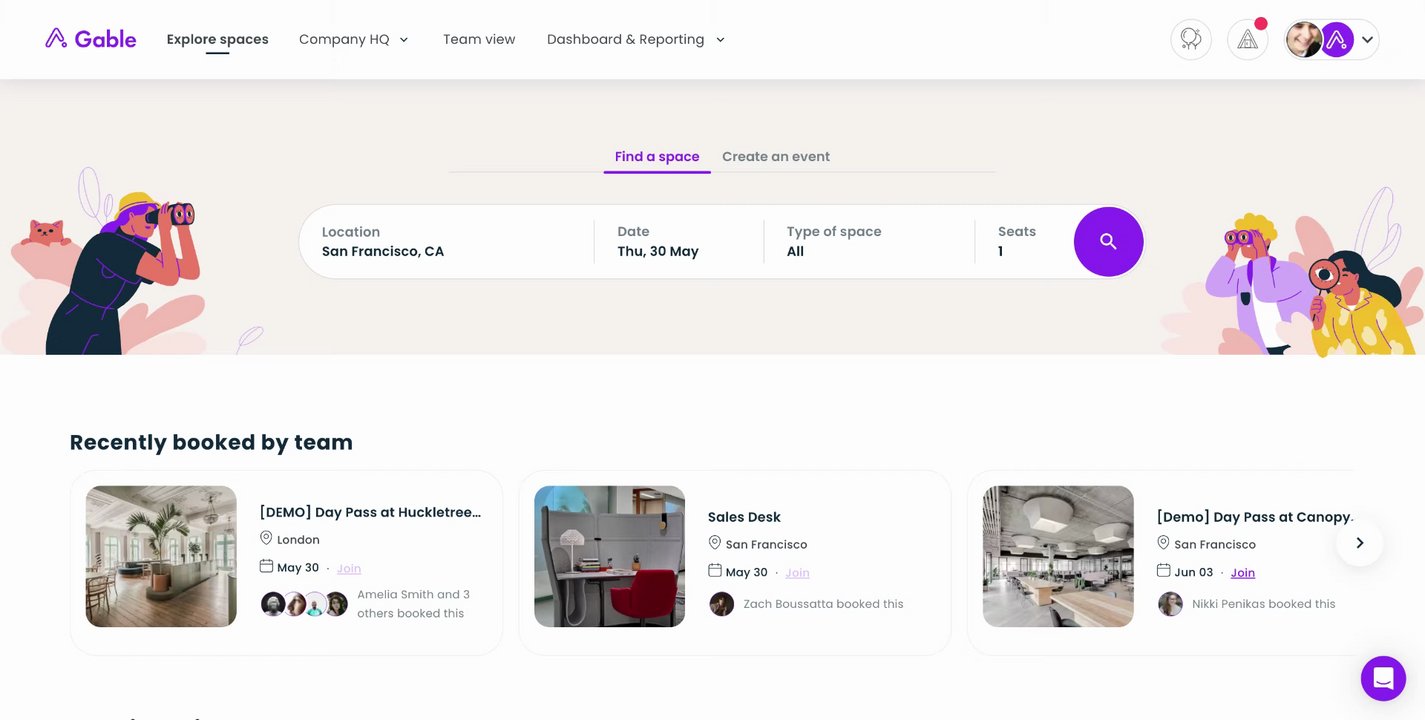1425x720 pixels.
Task: Join the Huckletree Day Pass booking
Action: coord(349,568)
